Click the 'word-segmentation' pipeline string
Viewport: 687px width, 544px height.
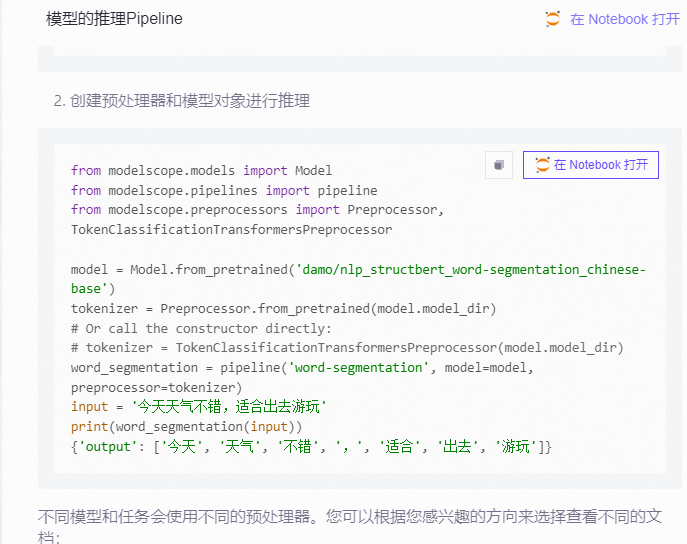coord(358,367)
